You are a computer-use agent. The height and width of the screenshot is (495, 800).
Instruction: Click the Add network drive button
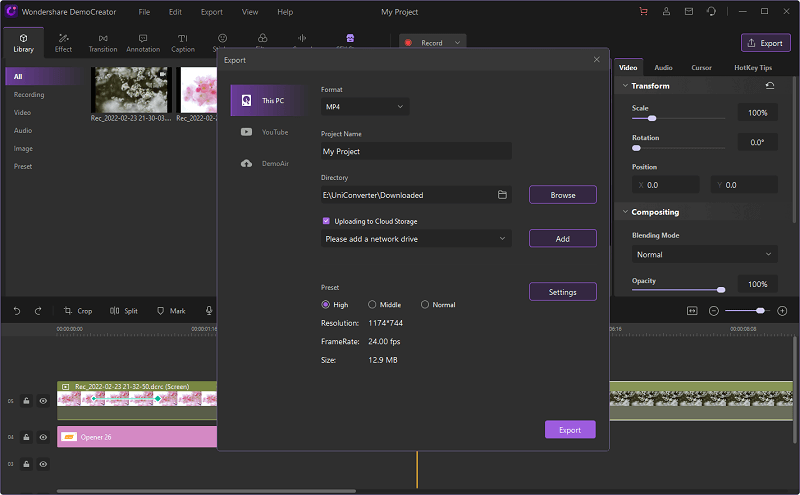pos(563,239)
